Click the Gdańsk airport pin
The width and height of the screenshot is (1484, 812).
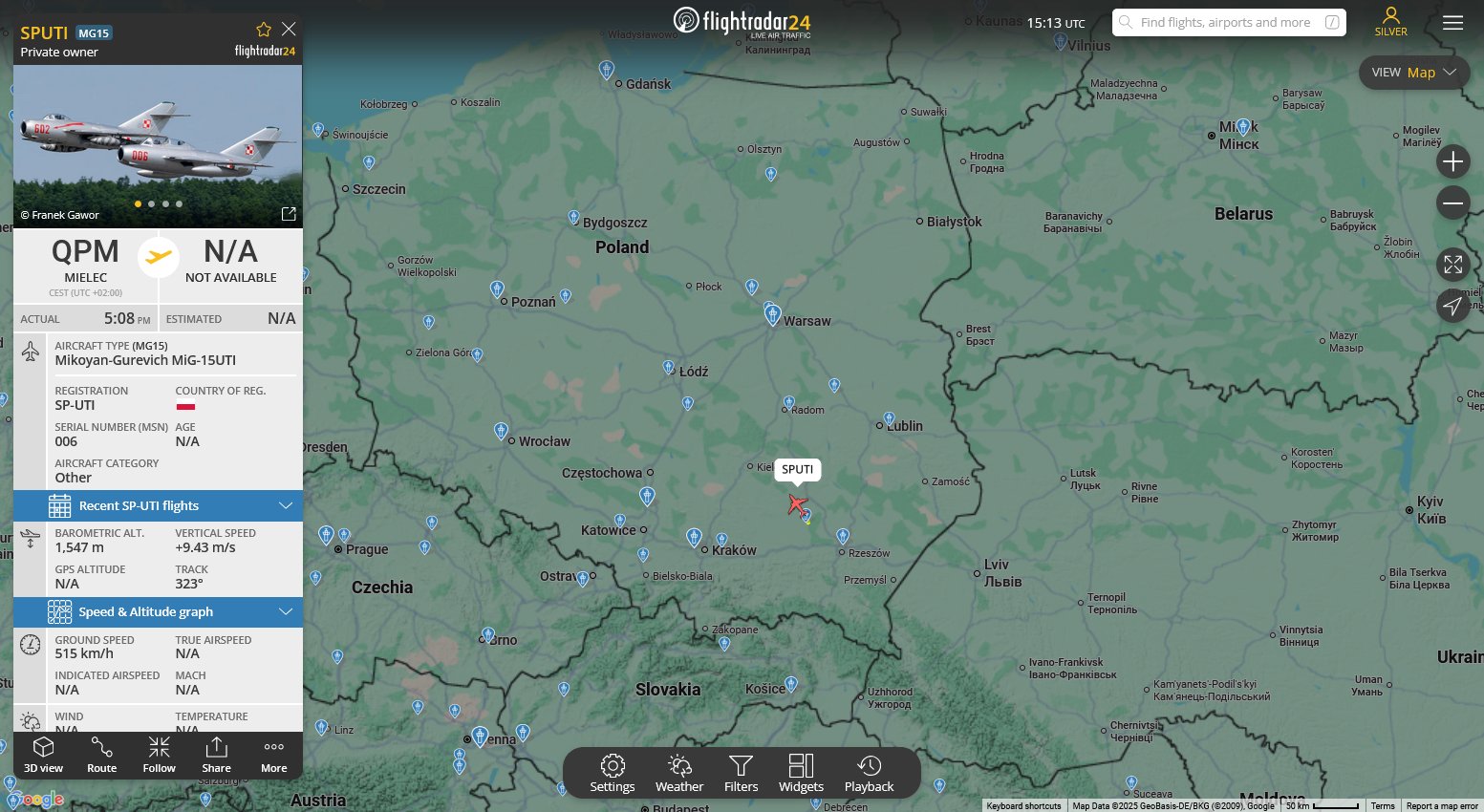point(606,70)
